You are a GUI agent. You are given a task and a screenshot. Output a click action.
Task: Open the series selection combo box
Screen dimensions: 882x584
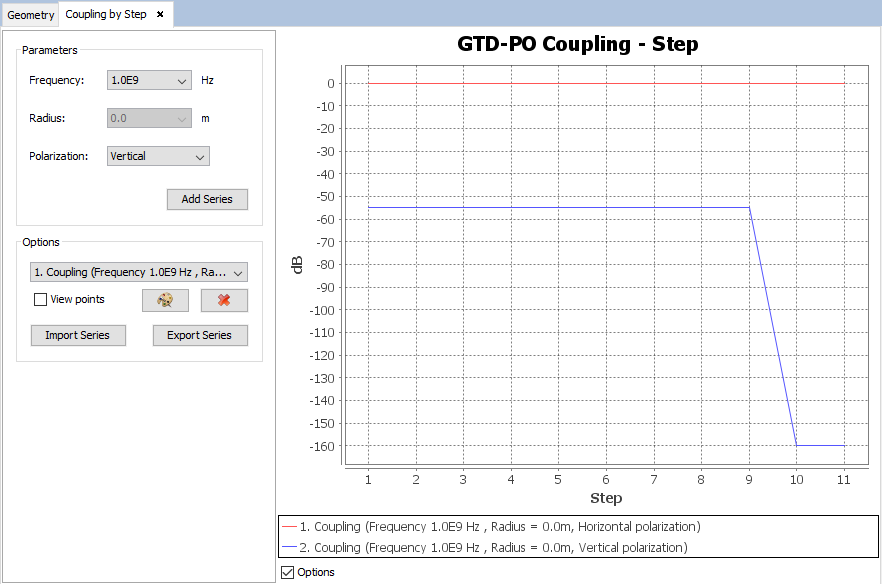pyautogui.click(x=139, y=272)
